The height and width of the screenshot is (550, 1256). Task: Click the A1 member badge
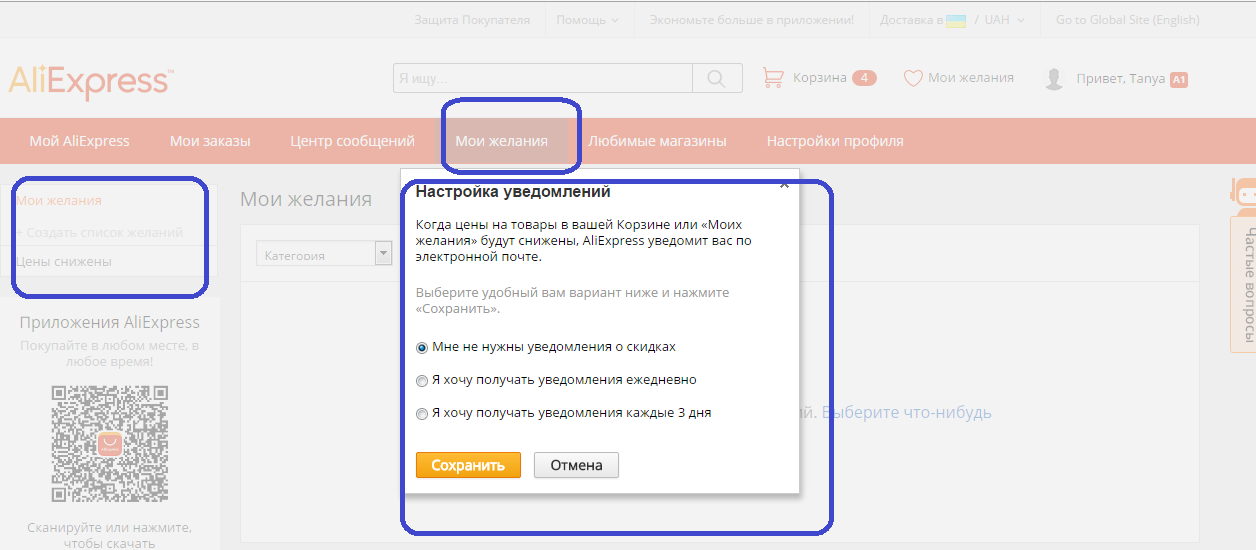click(x=1179, y=79)
